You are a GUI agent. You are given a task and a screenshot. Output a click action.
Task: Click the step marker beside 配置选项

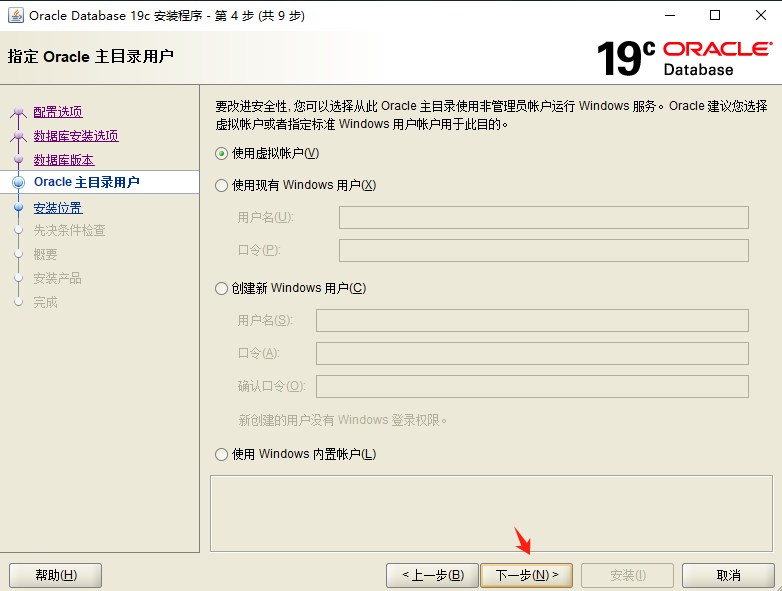tap(18, 111)
